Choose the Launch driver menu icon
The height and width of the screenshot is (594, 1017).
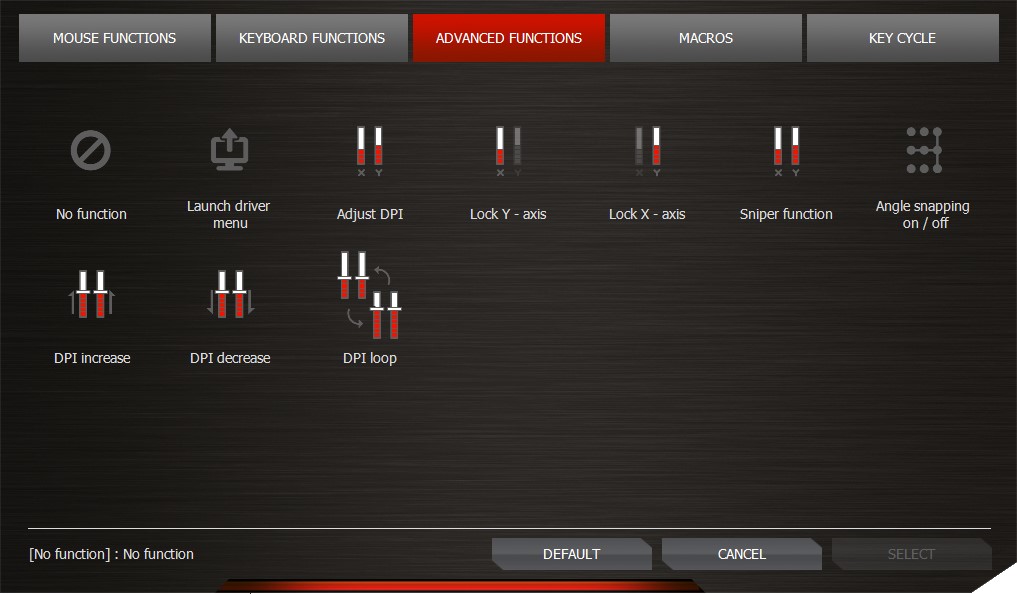pyautogui.click(x=229, y=152)
